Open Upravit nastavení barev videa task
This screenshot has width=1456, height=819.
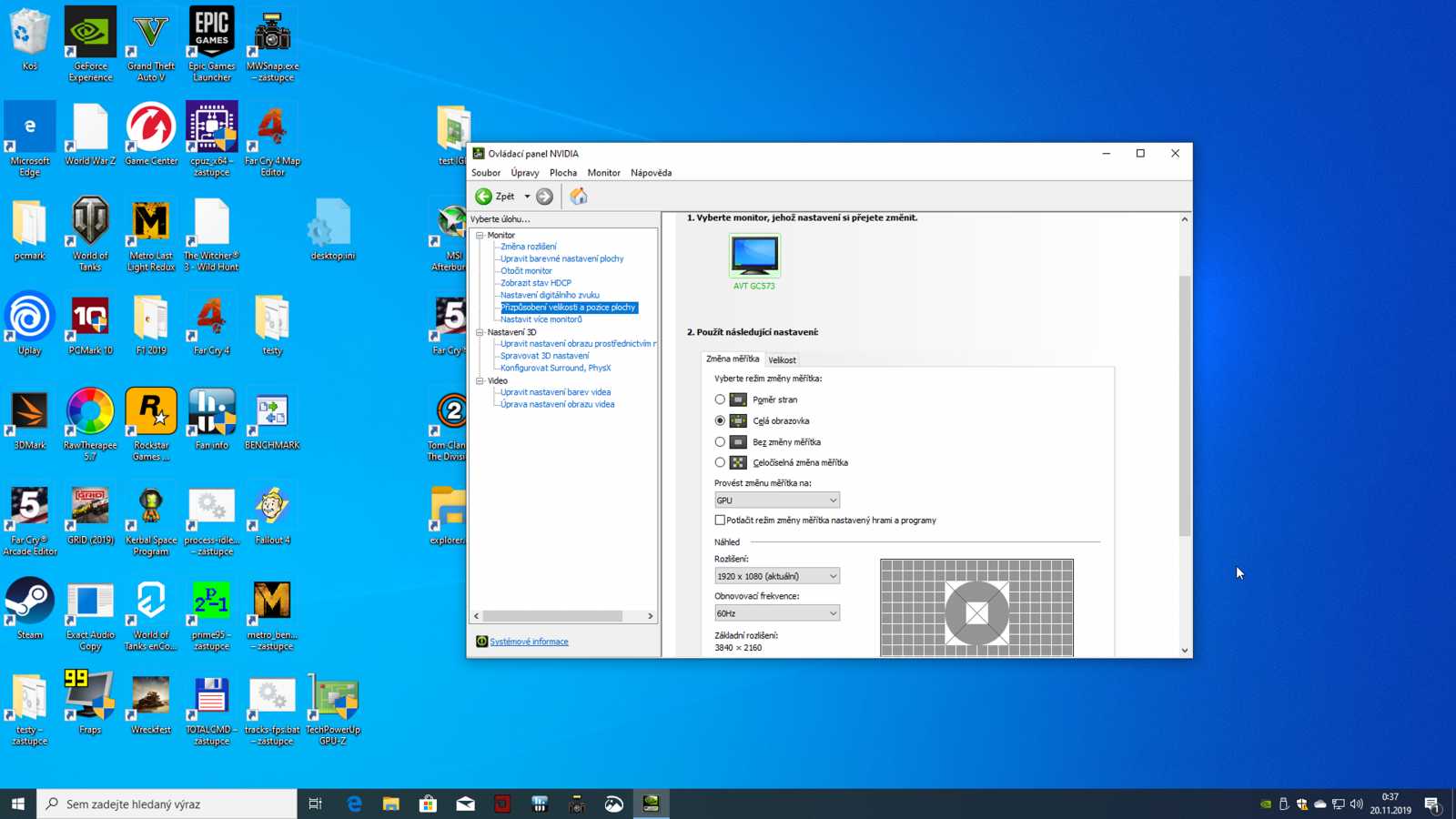point(555,392)
